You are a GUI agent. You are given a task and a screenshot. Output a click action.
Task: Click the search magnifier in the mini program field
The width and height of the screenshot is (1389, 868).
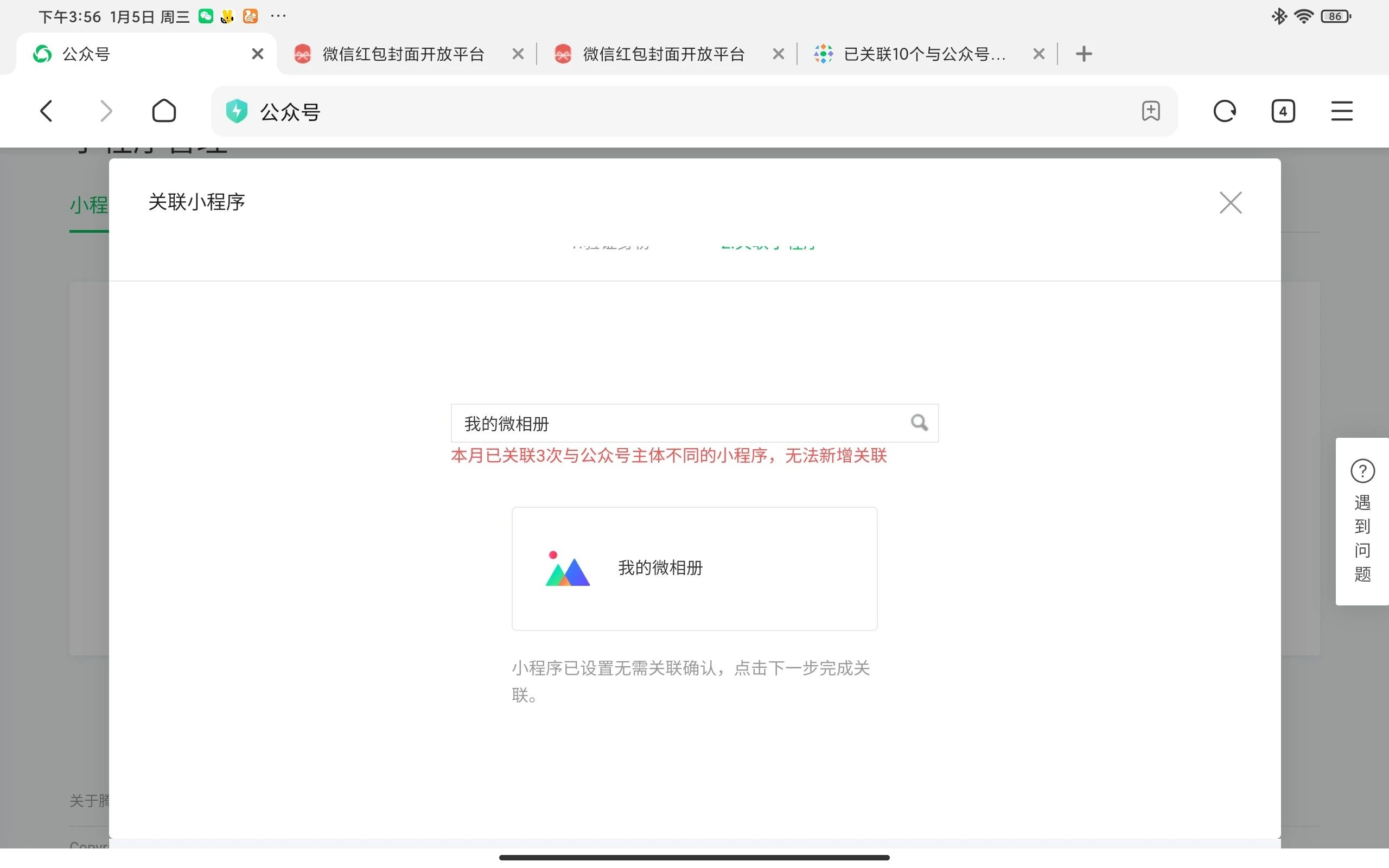click(x=920, y=423)
